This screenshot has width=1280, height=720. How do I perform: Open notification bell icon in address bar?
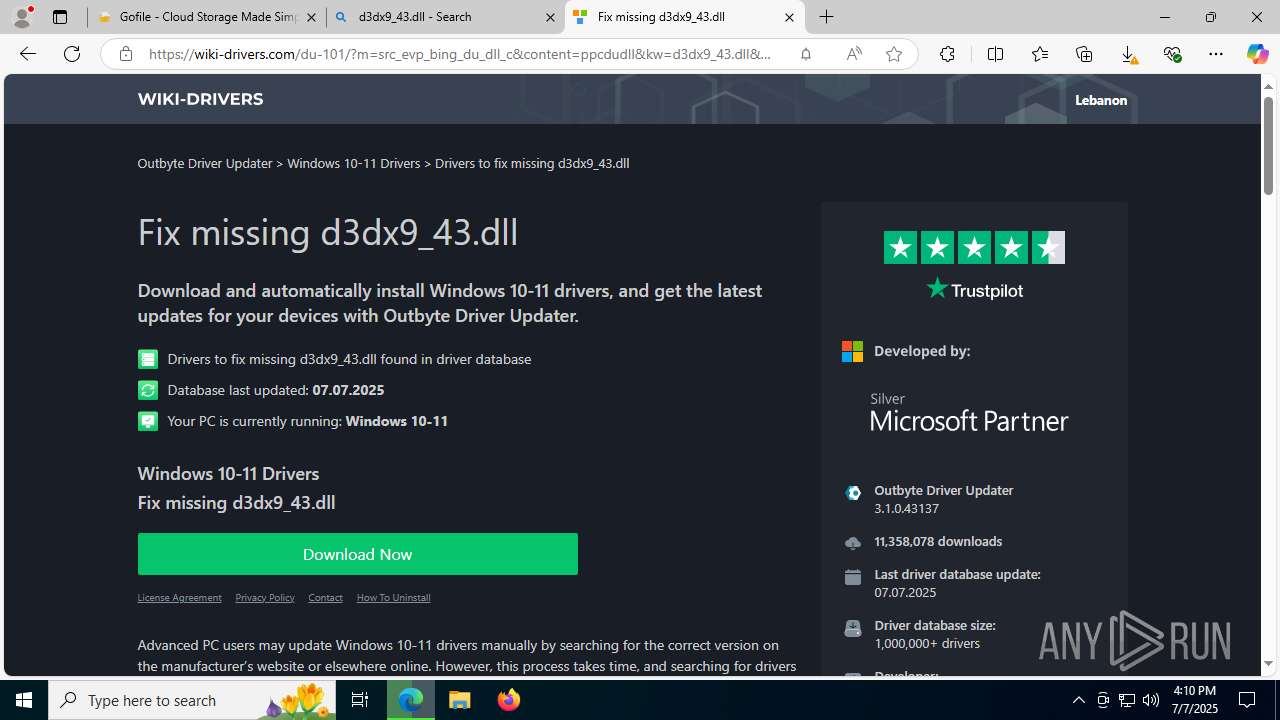tap(805, 54)
